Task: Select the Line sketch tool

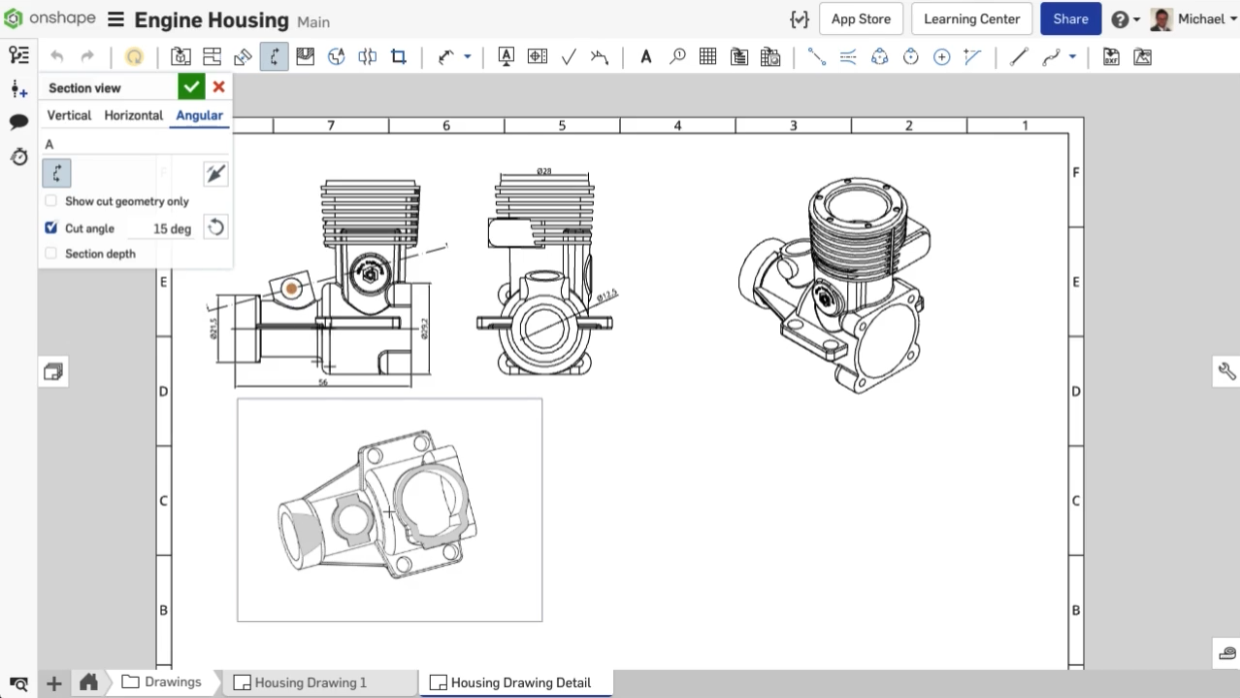Action: coord(1019,57)
